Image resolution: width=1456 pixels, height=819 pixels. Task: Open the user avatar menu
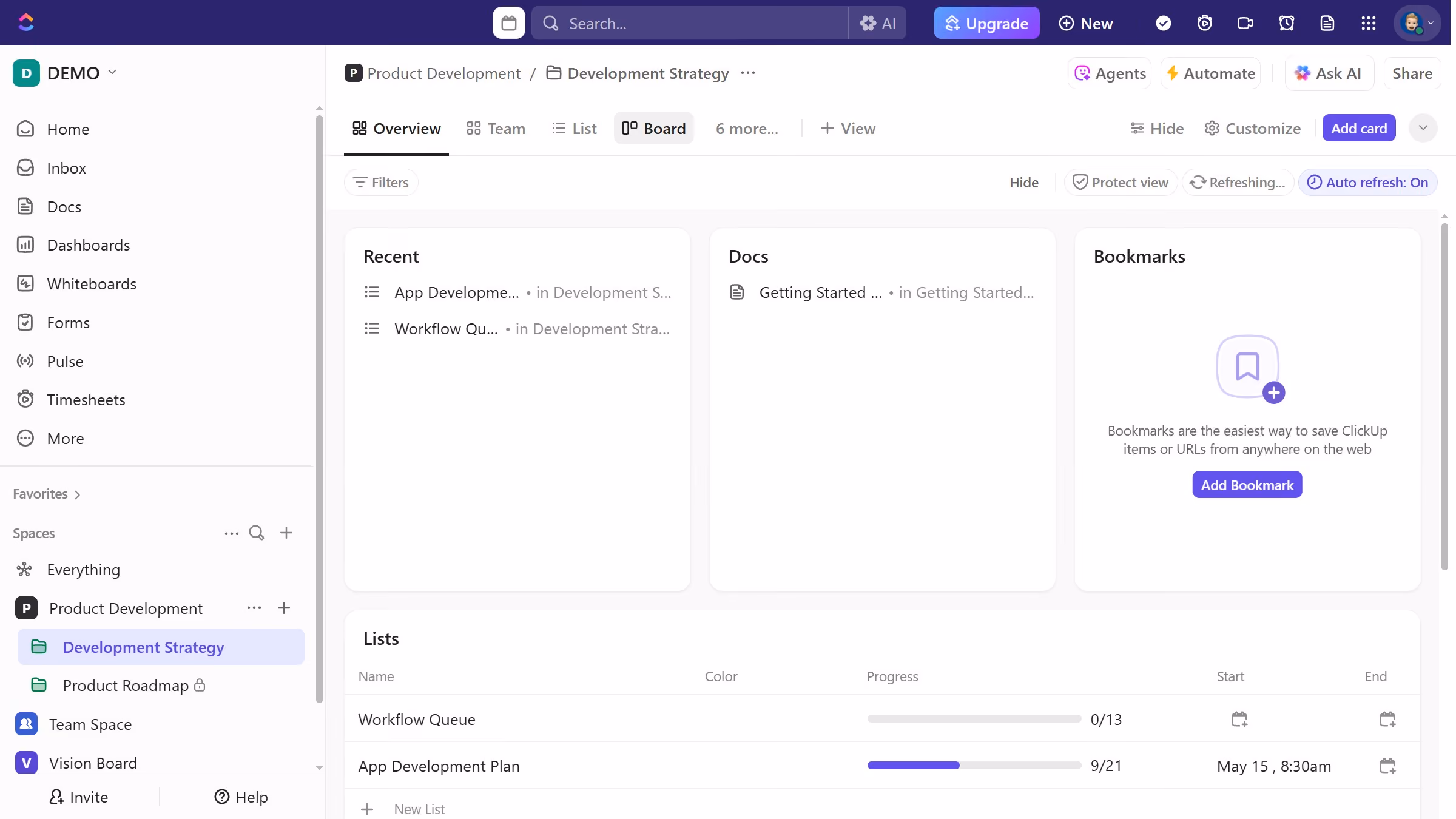pyautogui.click(x=1417, y=23)
